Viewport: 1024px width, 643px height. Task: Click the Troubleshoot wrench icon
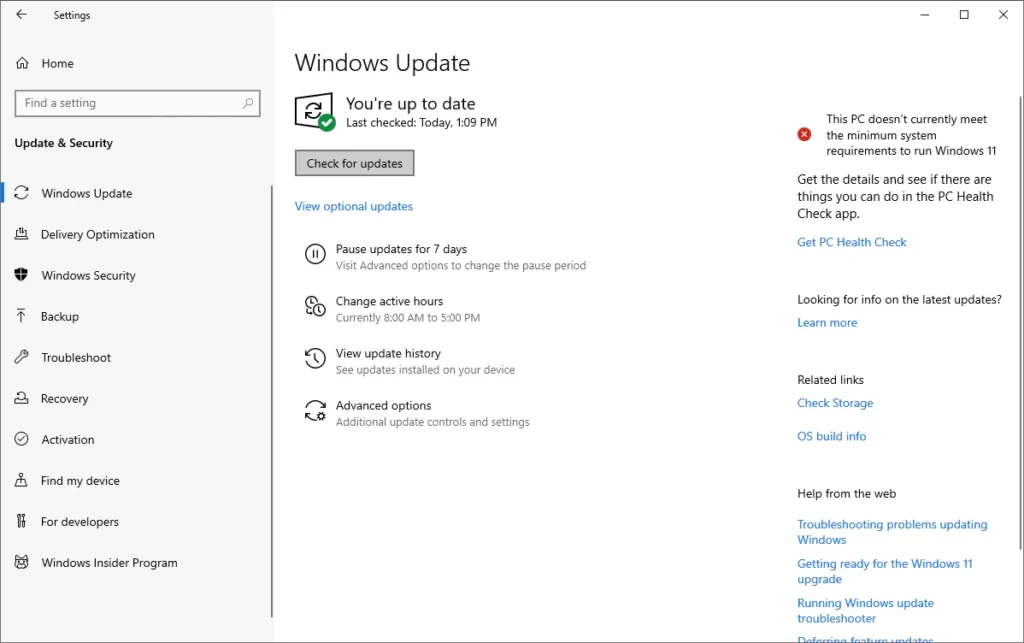[21, 357]
